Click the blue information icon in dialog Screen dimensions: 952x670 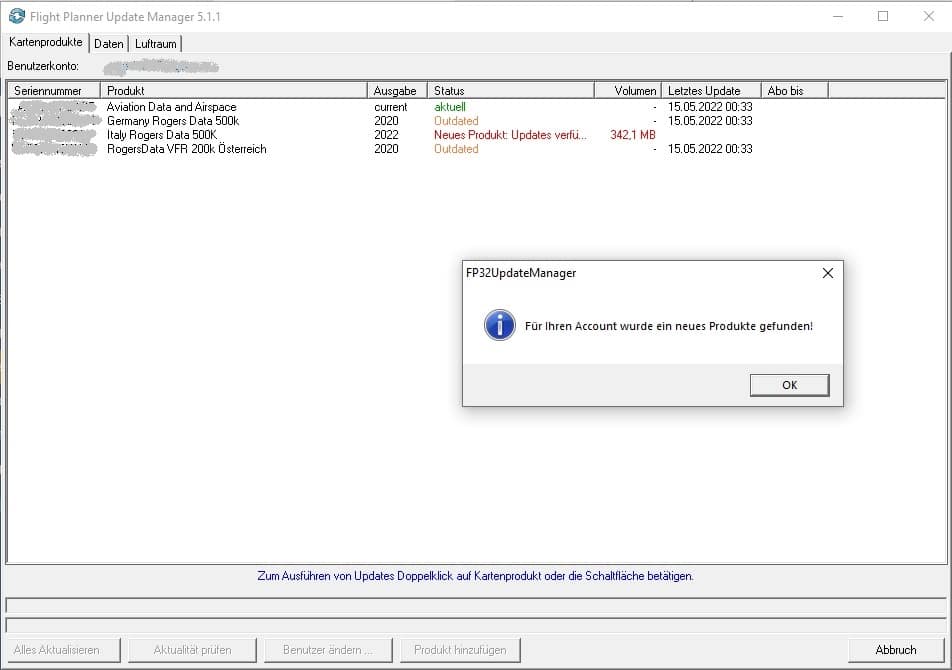pyautogui.click(x=499, y=325)
